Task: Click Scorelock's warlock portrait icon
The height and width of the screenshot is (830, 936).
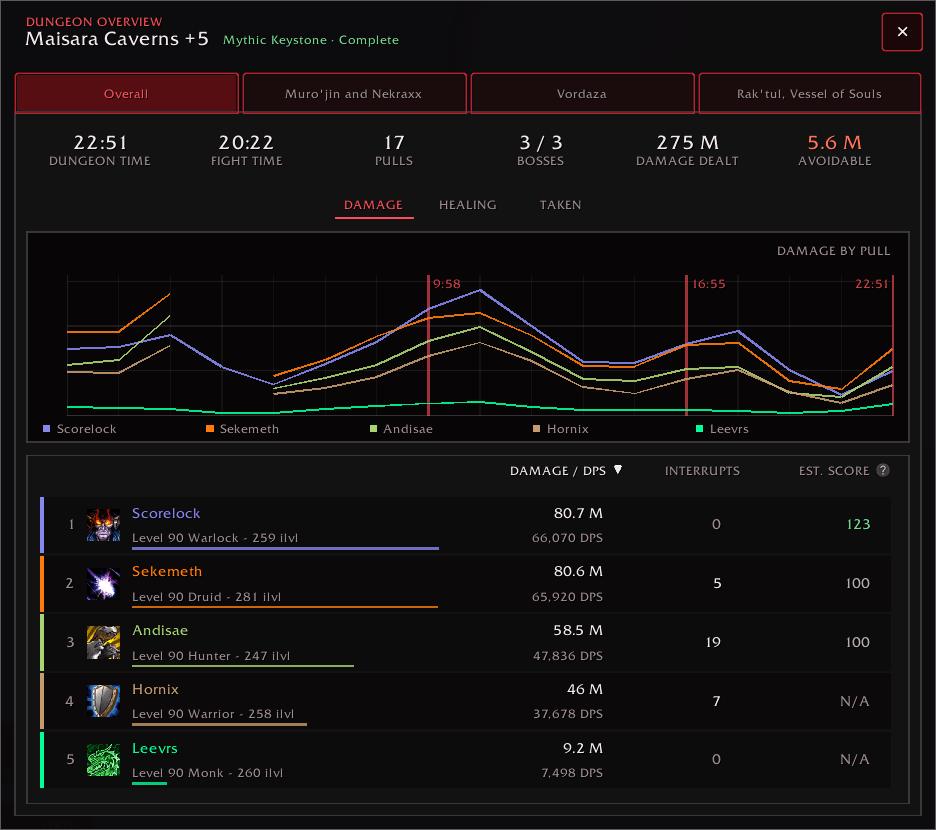Action: tap(103, 525)
